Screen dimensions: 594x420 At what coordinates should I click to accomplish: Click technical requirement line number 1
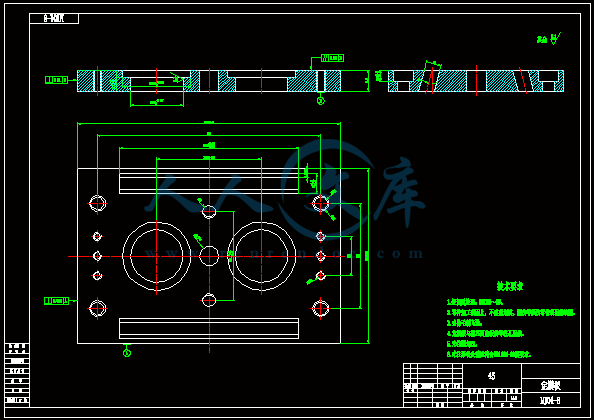tap(475, 302)
